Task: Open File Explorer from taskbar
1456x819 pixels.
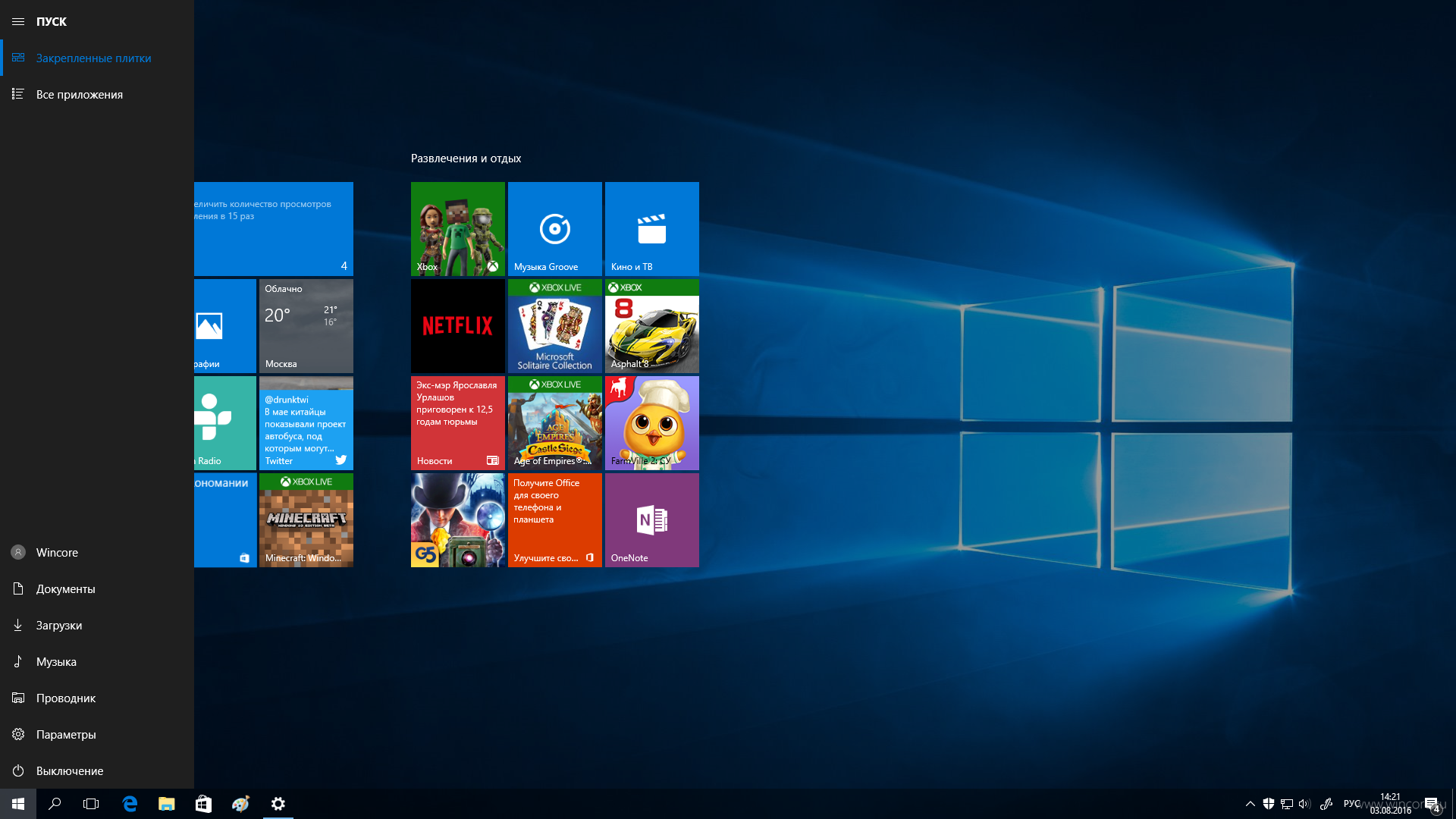Action: coord(166,804)
